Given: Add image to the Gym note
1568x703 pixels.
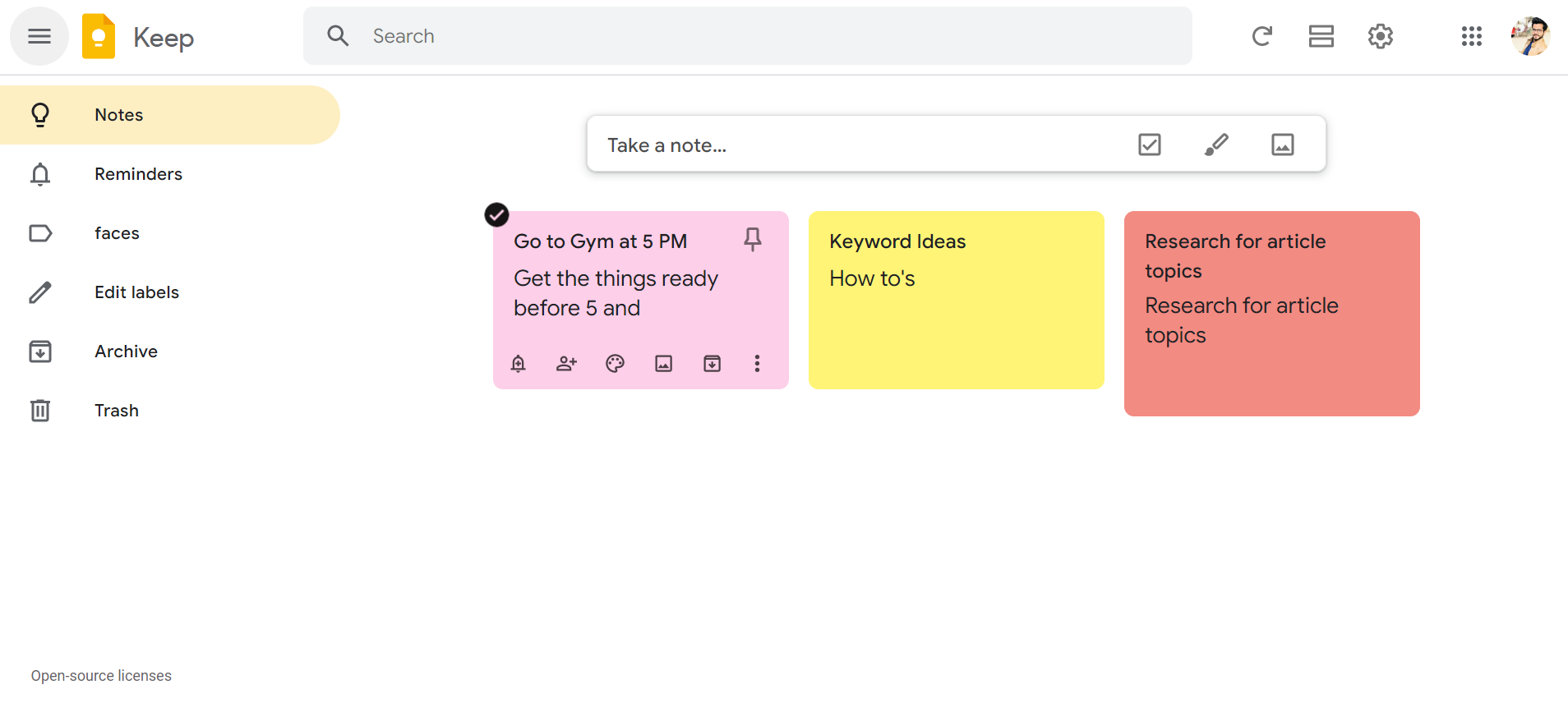Looking at the screenshot, I should 663,364.
